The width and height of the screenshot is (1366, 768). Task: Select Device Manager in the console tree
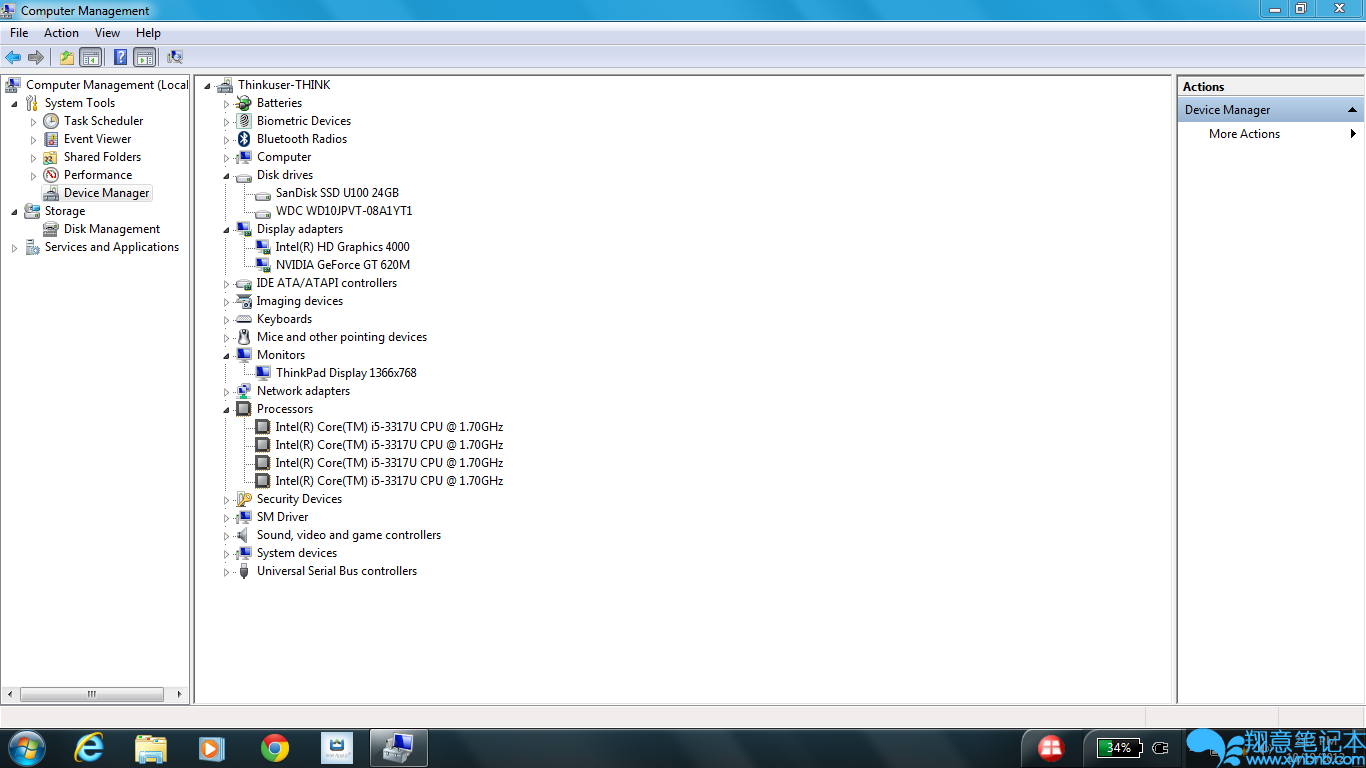tap(106, 193)
